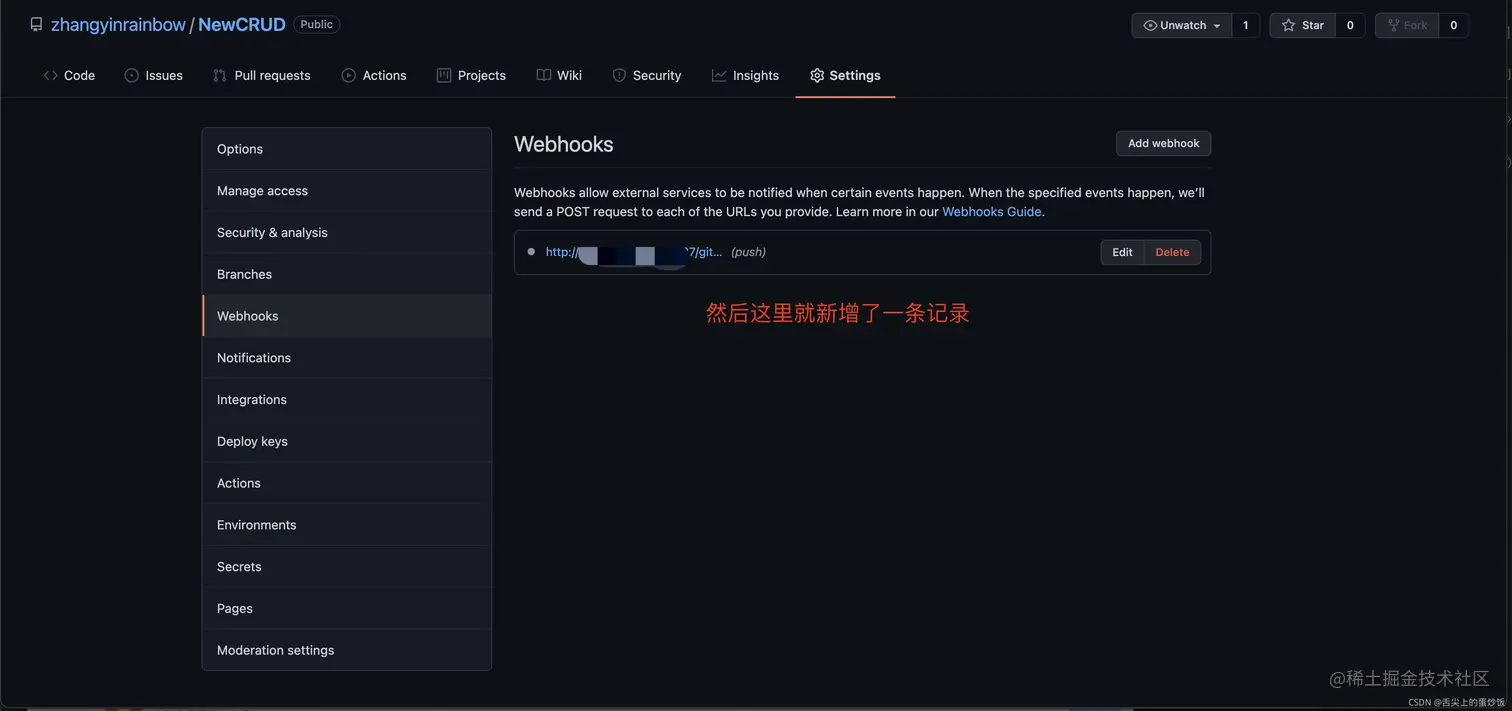The width and height of the screenshot is (1512, 711).
Task: Click the repository book icon
Action: pyautogui.click(x=36, y=25)
